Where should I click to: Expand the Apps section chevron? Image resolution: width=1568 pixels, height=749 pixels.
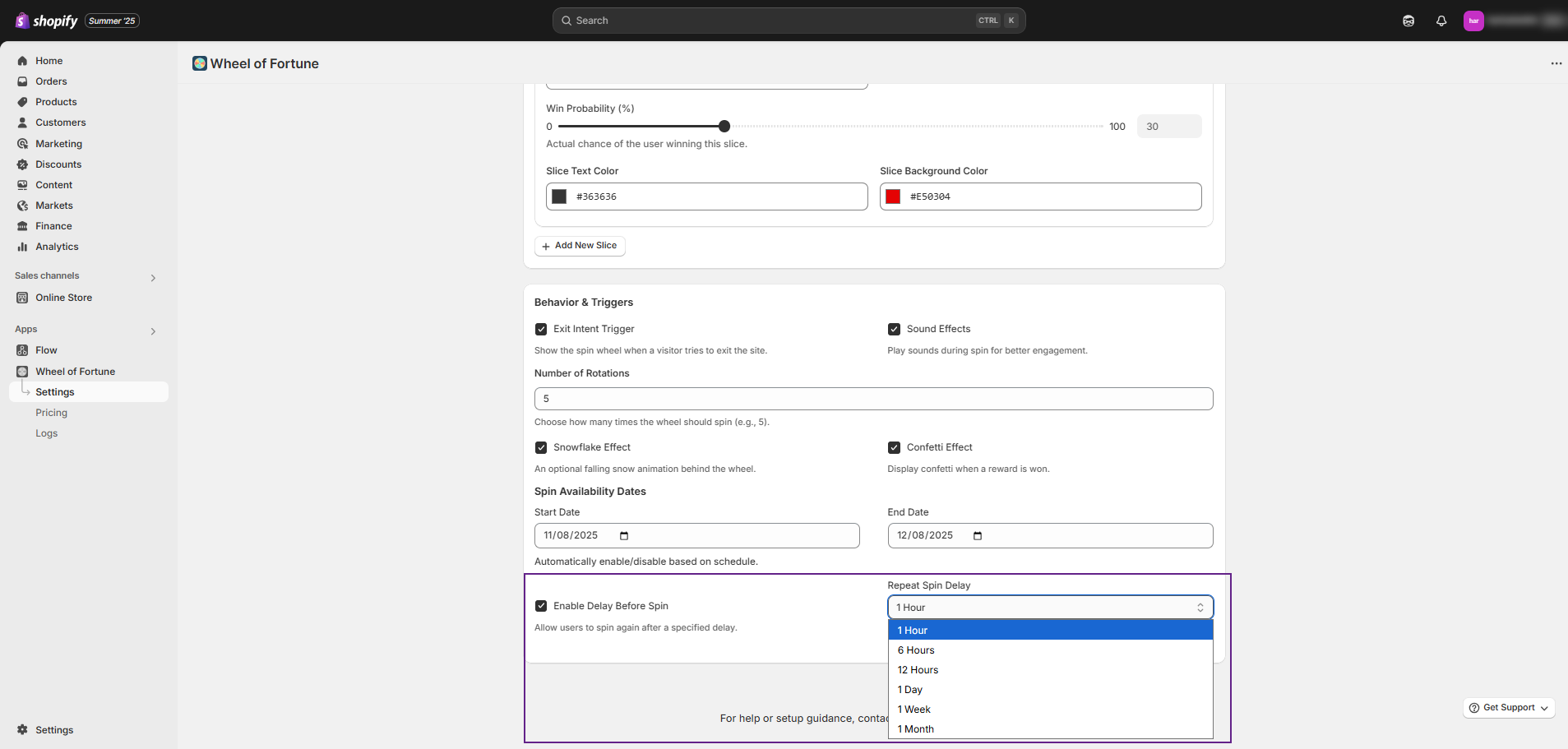click(x=153, y=331)
